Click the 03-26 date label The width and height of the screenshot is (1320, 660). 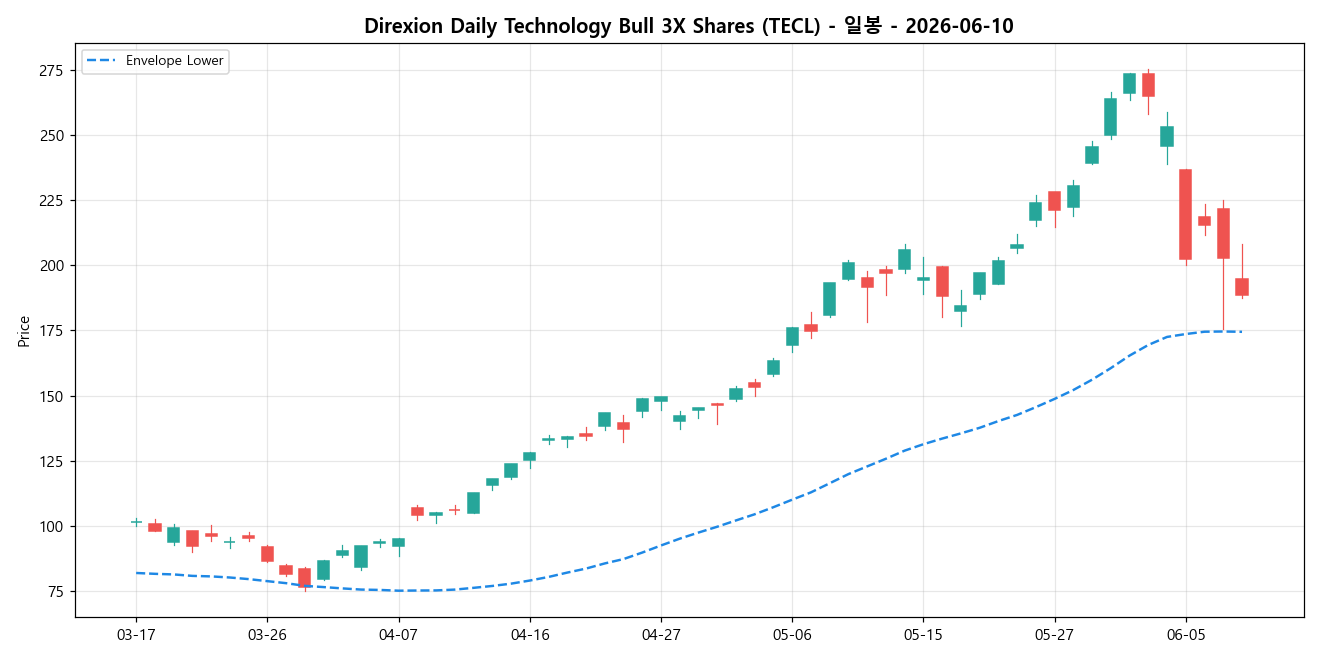[x=267, y=634]
